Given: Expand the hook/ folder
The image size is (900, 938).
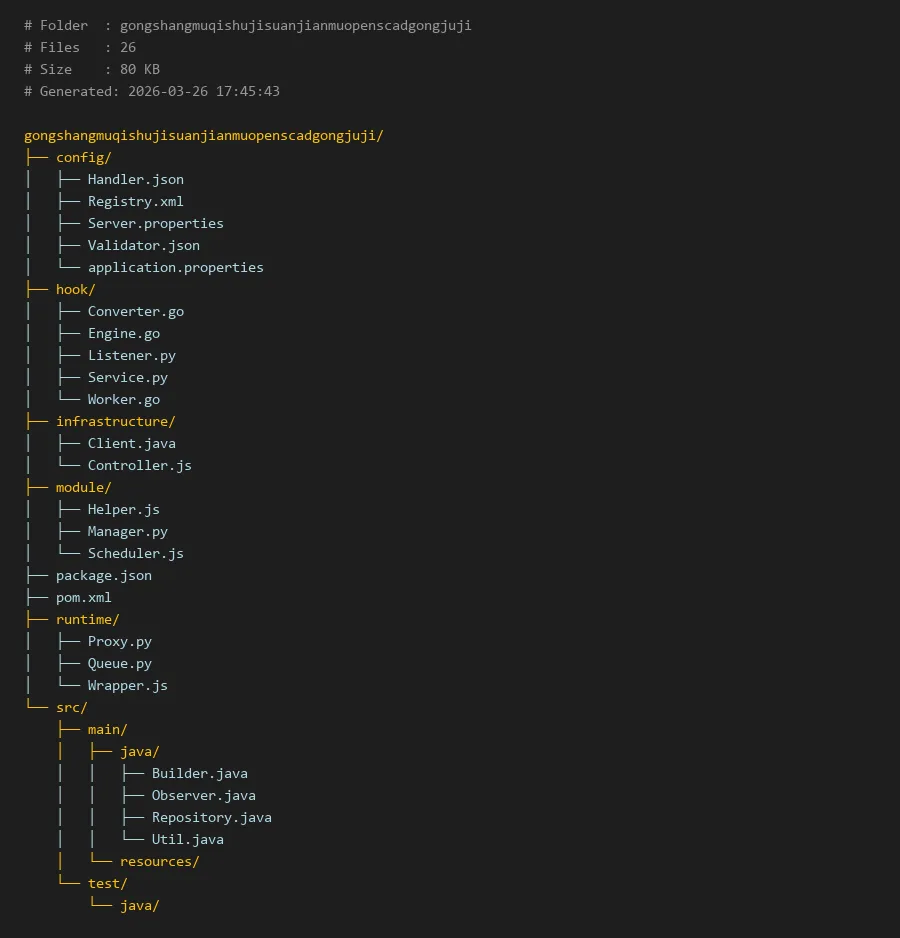Looking at the screenshot, I should click(x=75, y=289).
